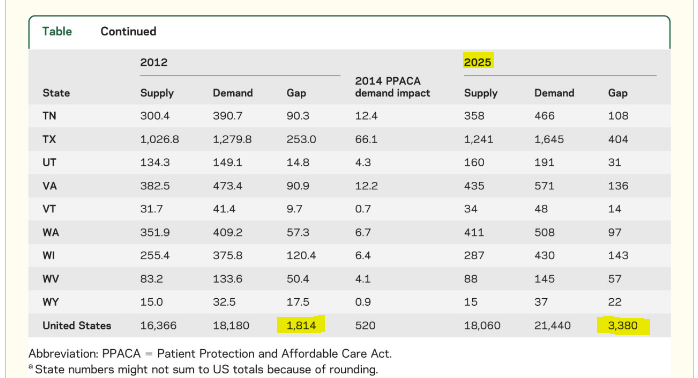Click the State column header
The image size is (698, 378).
click(x=56, y=93)
